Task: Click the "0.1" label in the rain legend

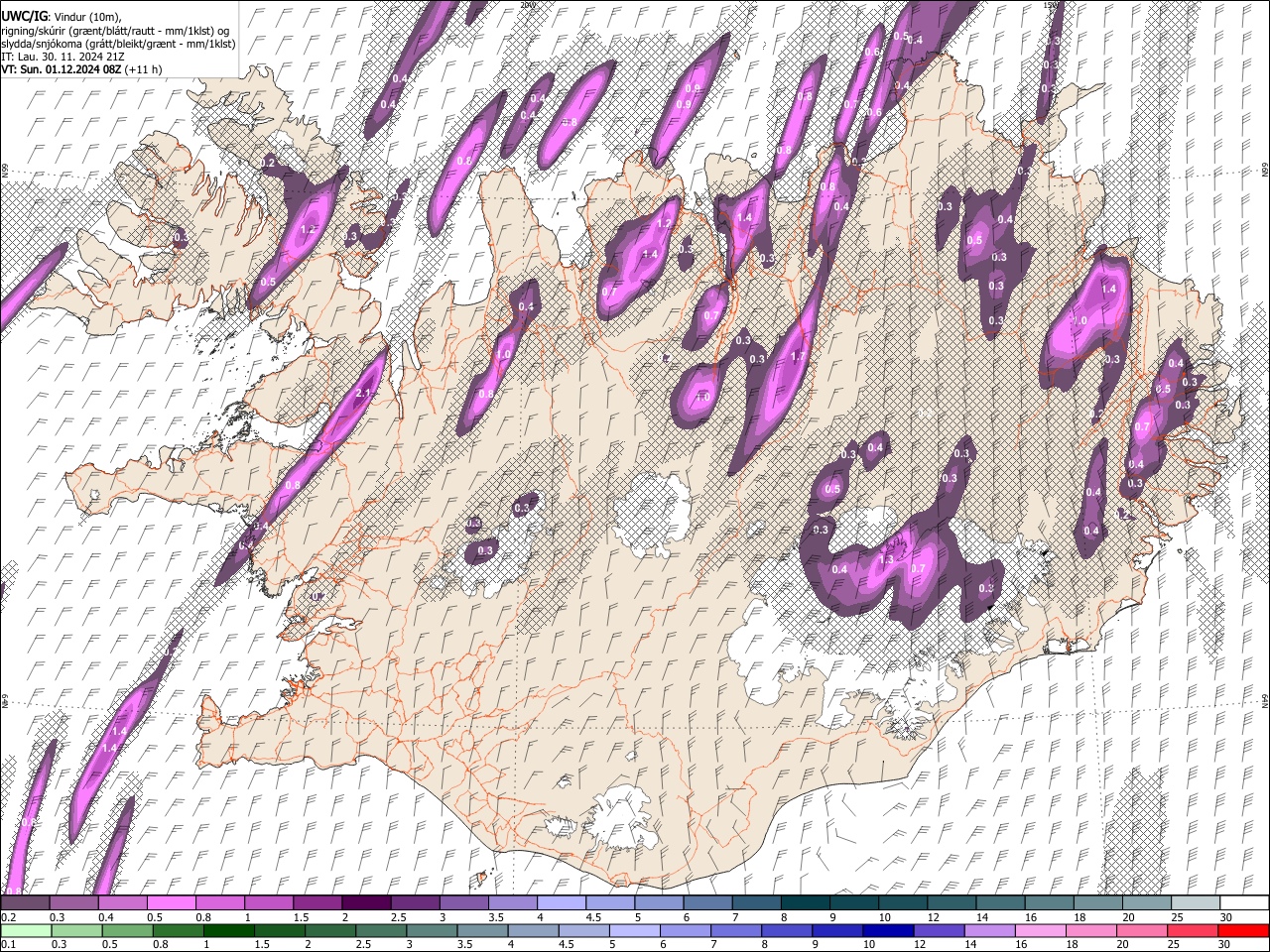Action: click(x=8, y=944)
